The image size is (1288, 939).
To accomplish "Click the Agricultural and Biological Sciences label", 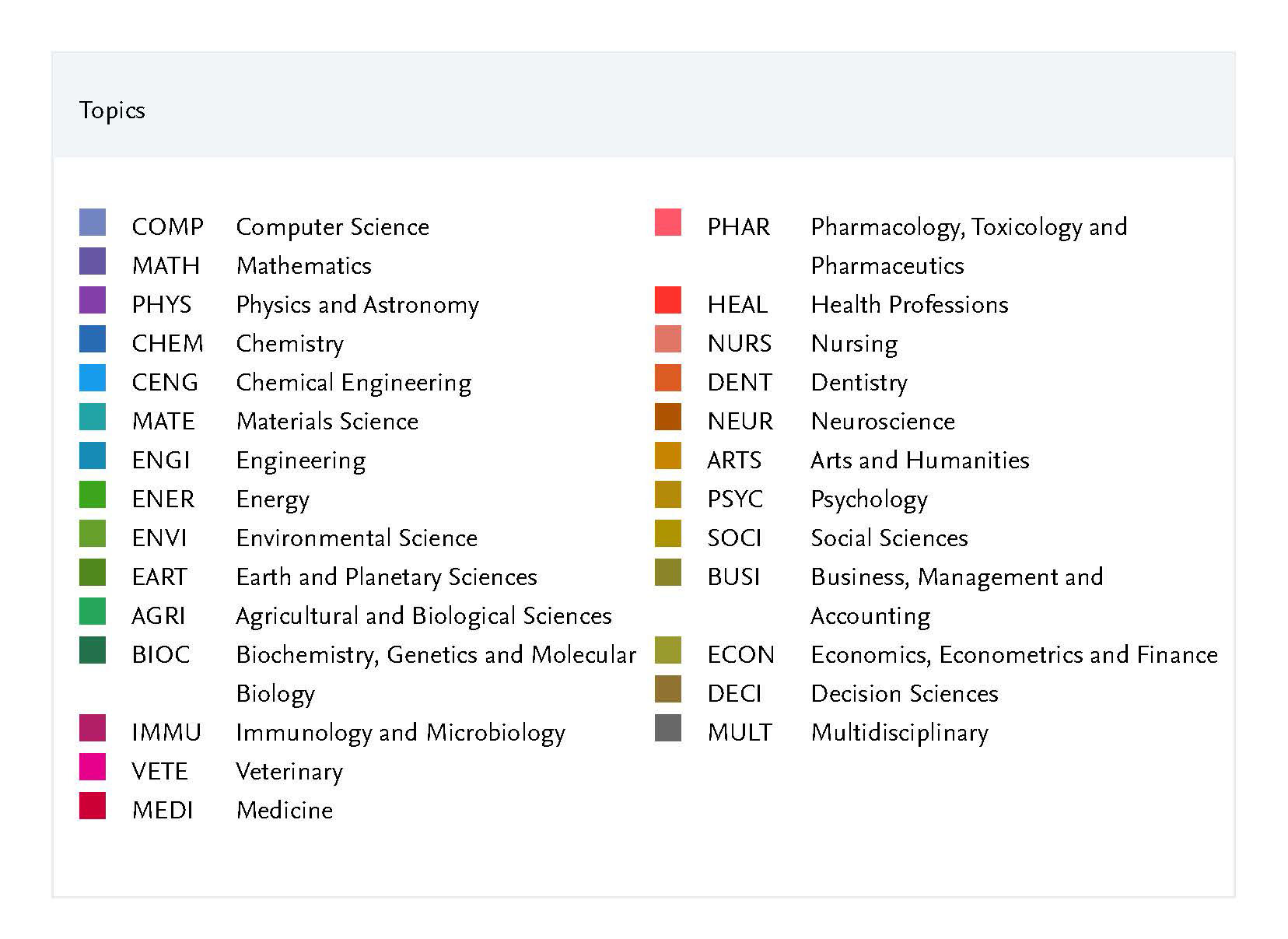I will tap(423, 616).
